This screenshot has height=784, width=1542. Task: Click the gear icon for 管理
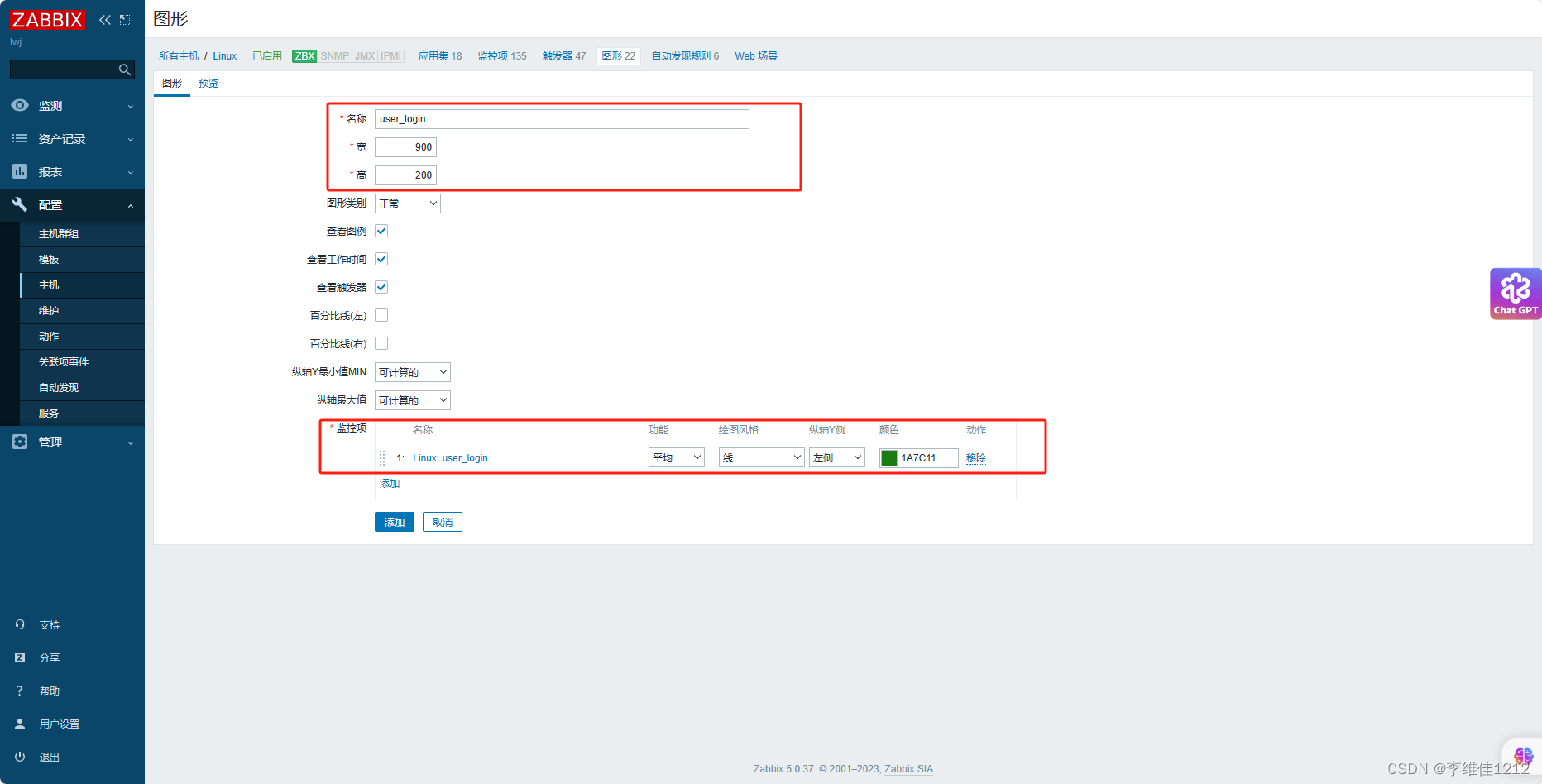point(20,442)
